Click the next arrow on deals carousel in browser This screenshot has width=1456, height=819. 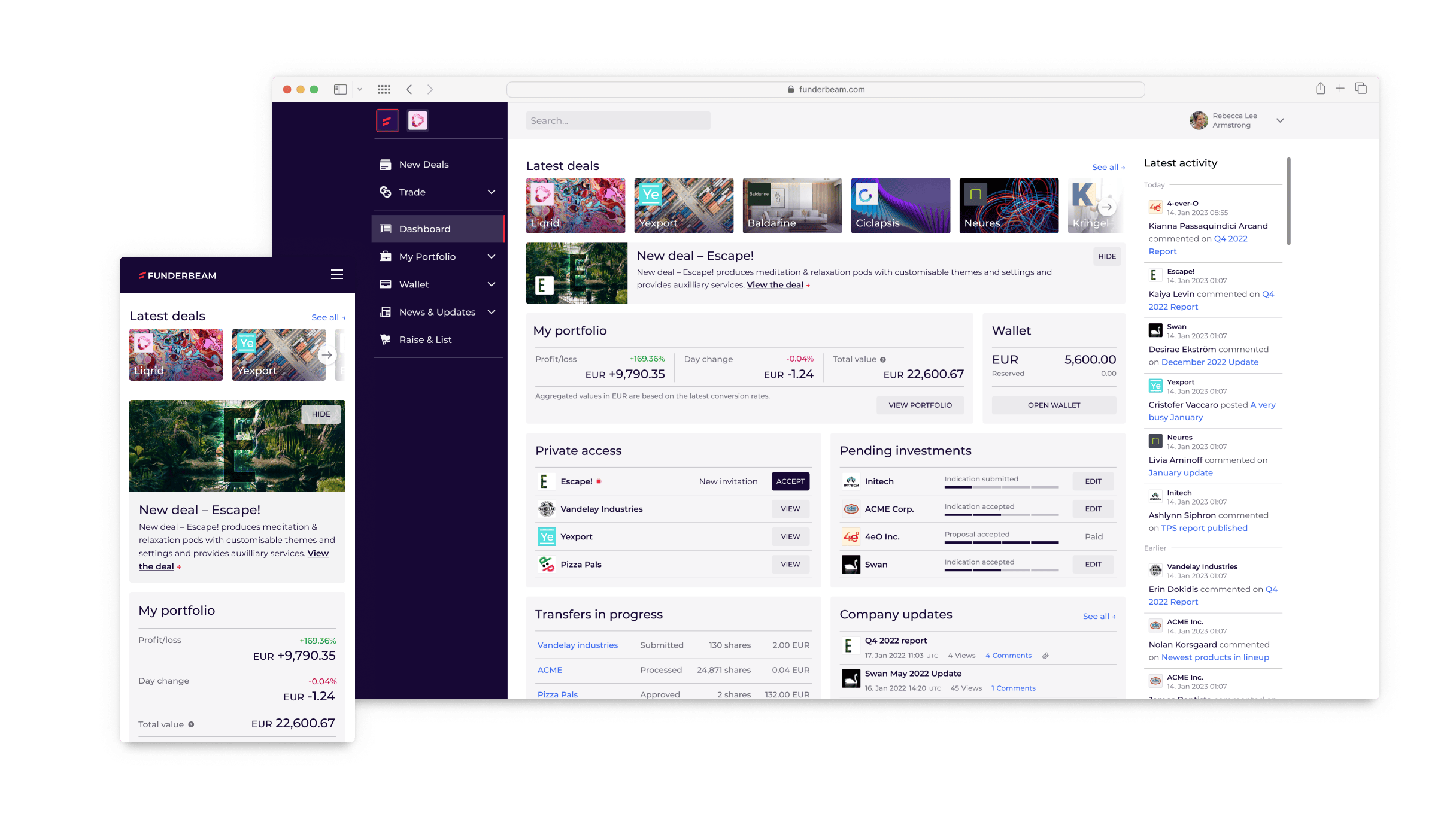click(x=1108, y=207)
